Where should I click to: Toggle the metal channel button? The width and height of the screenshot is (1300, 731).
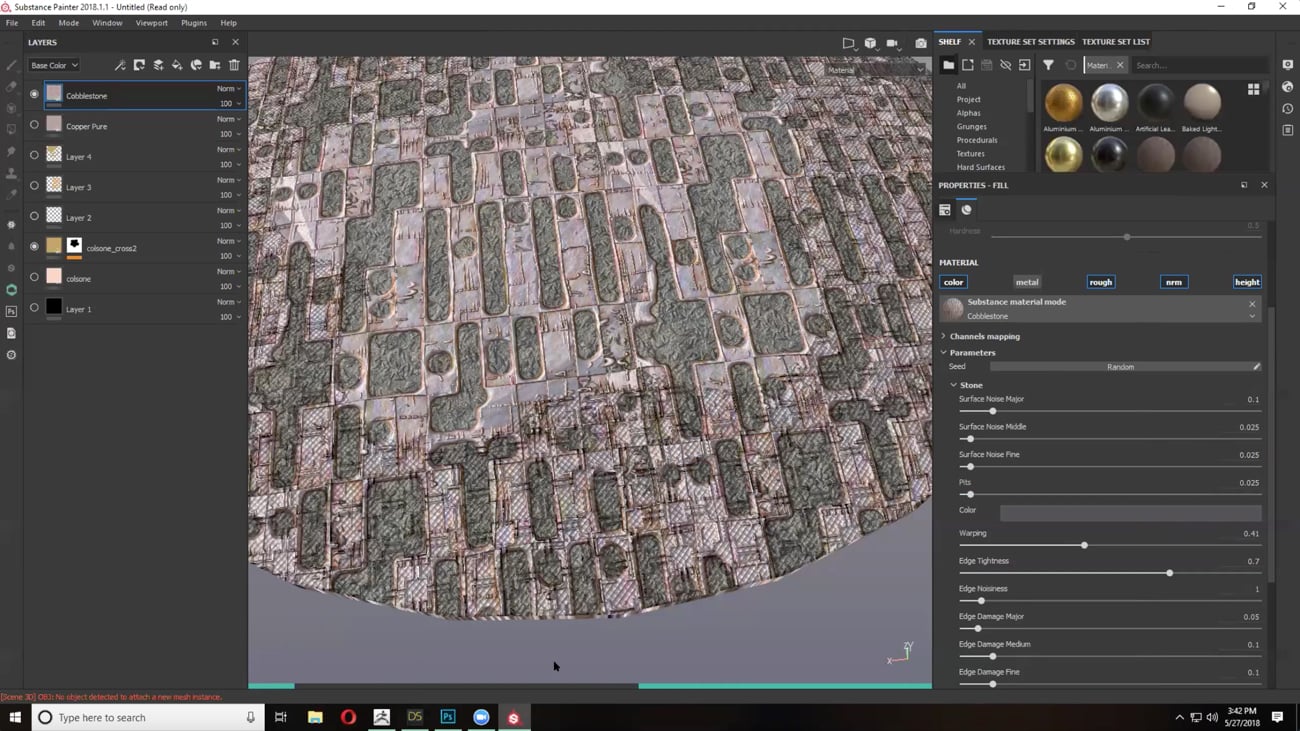(x=1027, y=282)
